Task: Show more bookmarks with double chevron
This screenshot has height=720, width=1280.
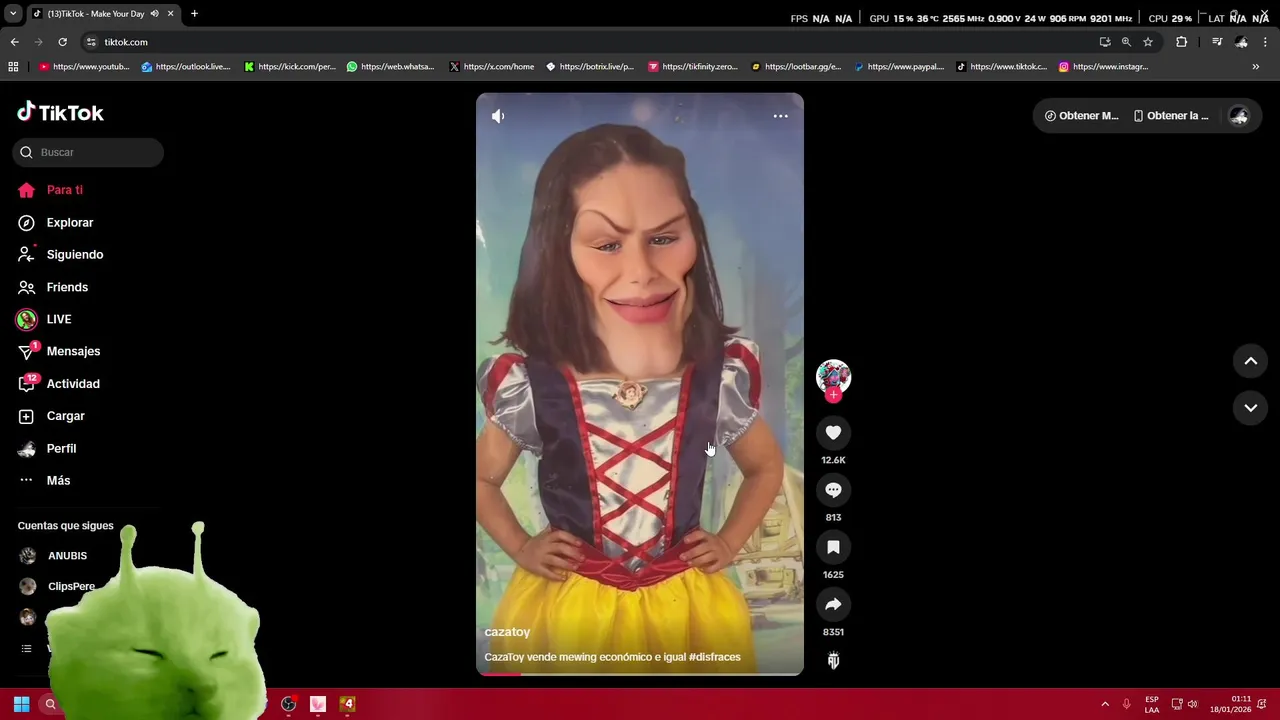Action: 1256,67
